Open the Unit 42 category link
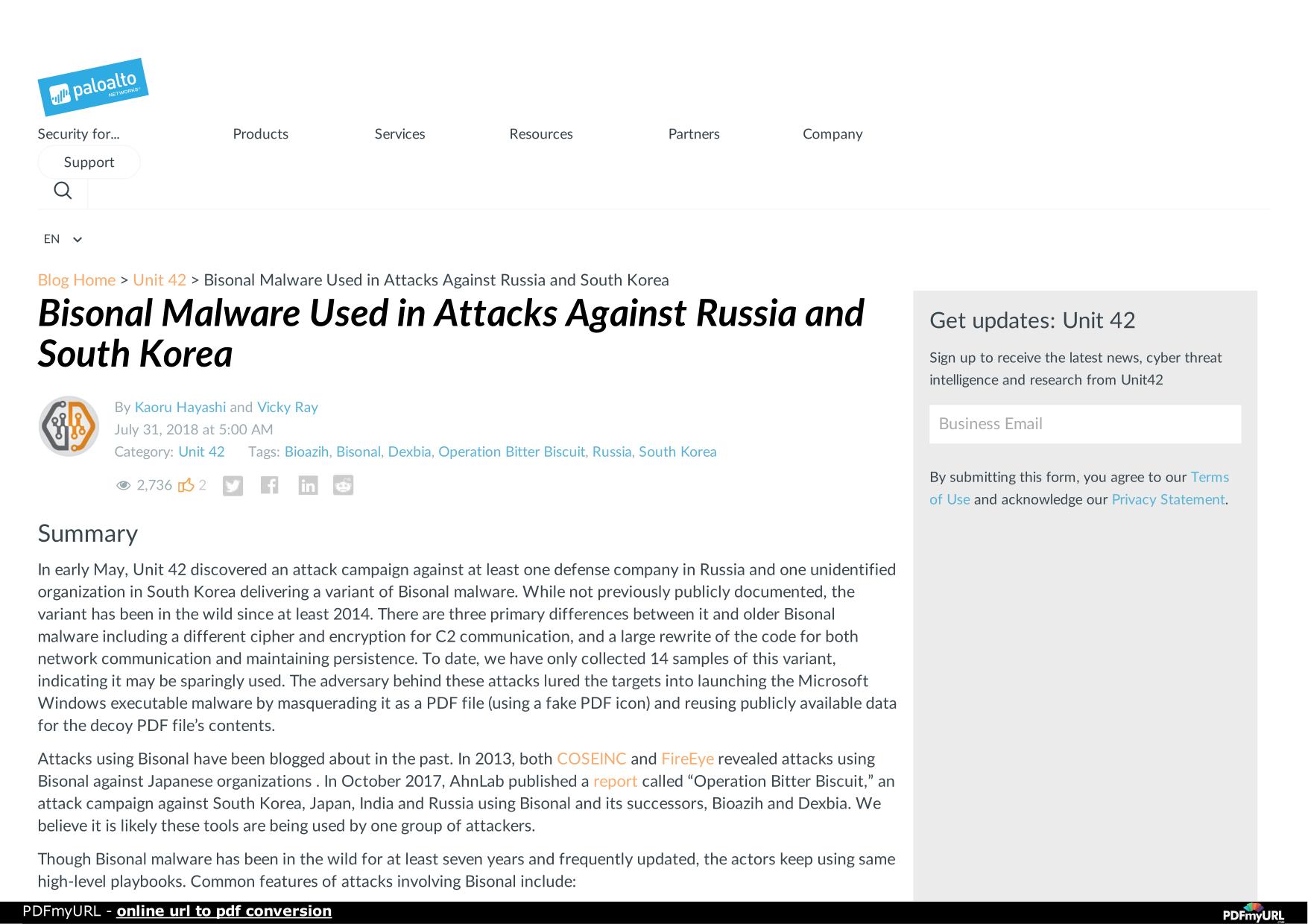Screen dimensions: 1308x924 pos(201,452)
